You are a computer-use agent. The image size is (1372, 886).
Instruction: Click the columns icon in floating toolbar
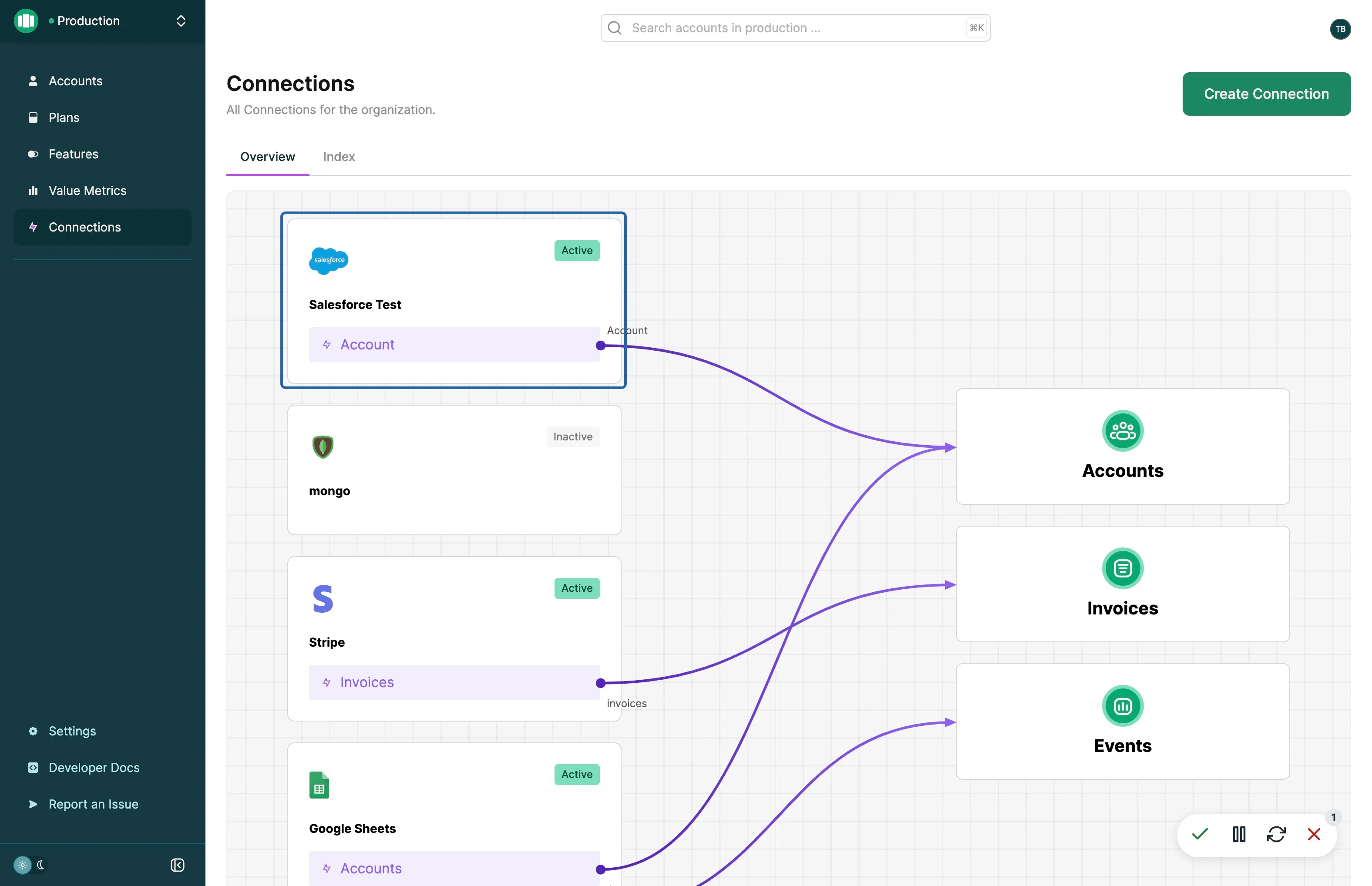point(1239,834)
